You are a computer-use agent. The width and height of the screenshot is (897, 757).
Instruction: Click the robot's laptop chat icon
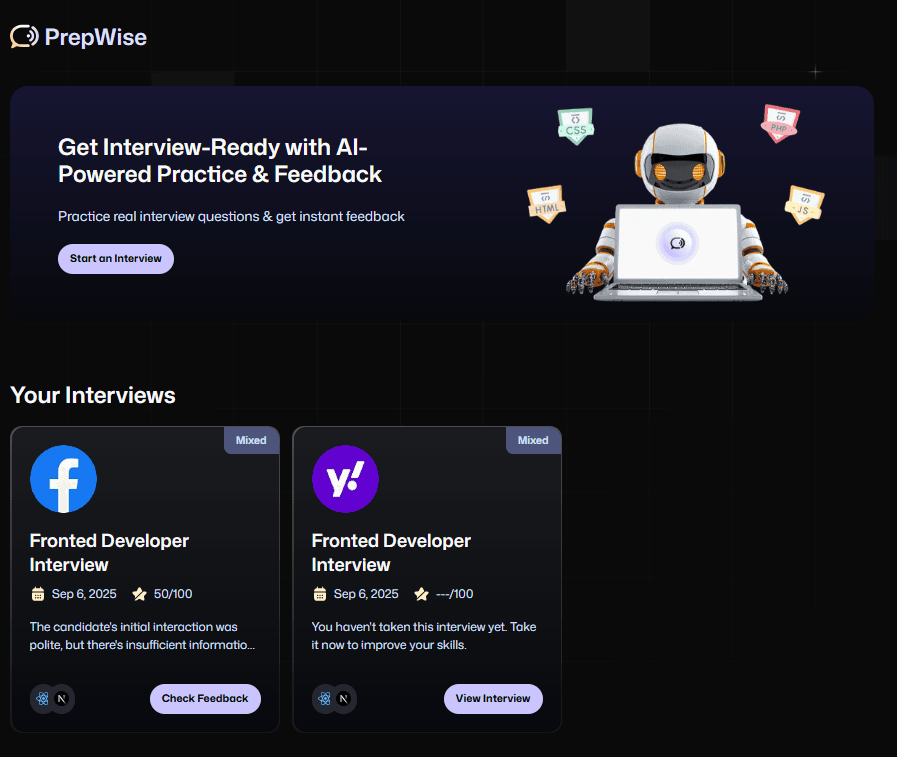pyautogui.click(x=677, y=243)
